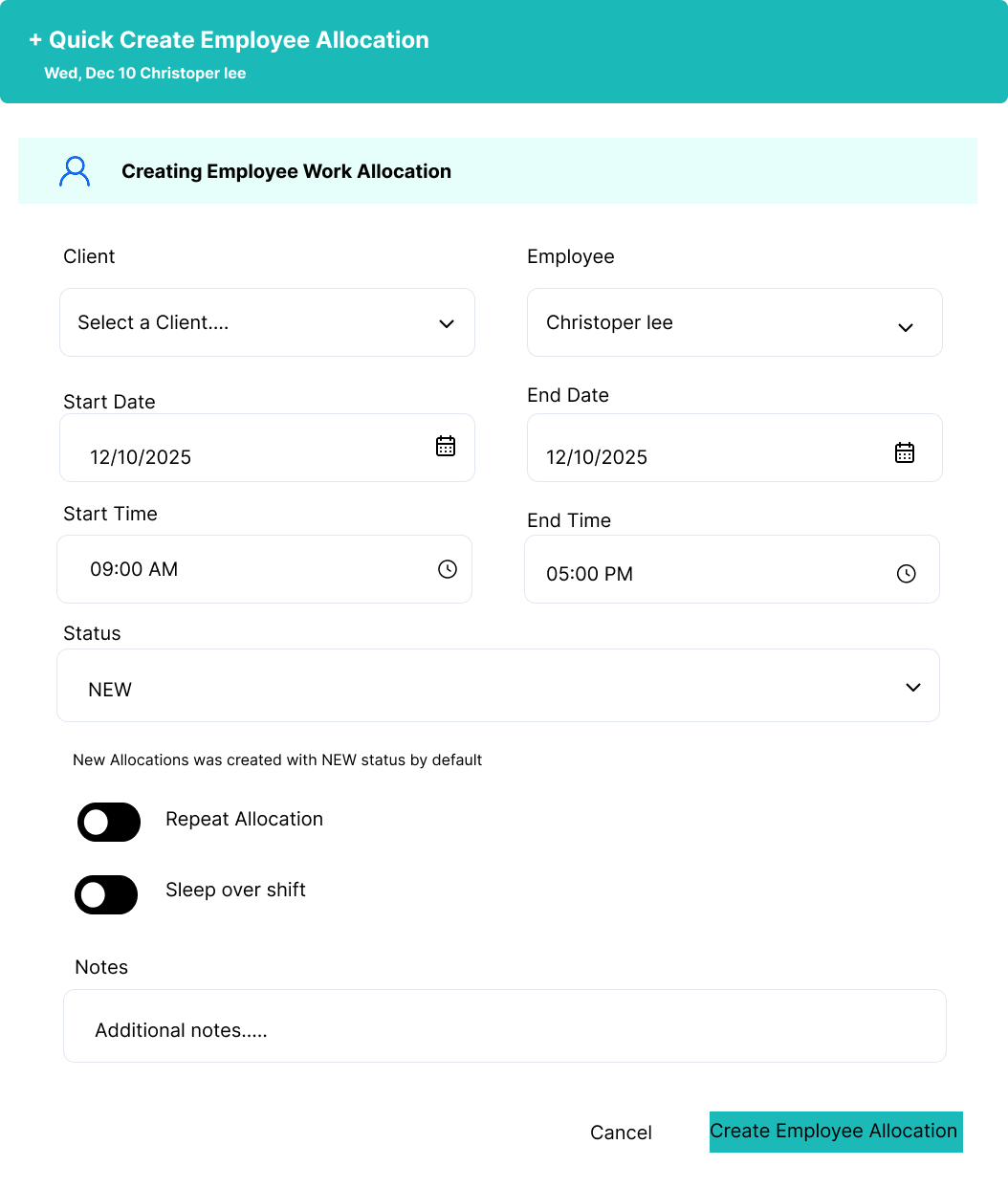Open the Start Date calendar picker icon
This screenshot has width=1008, height=1188.
tap(446, 446)
